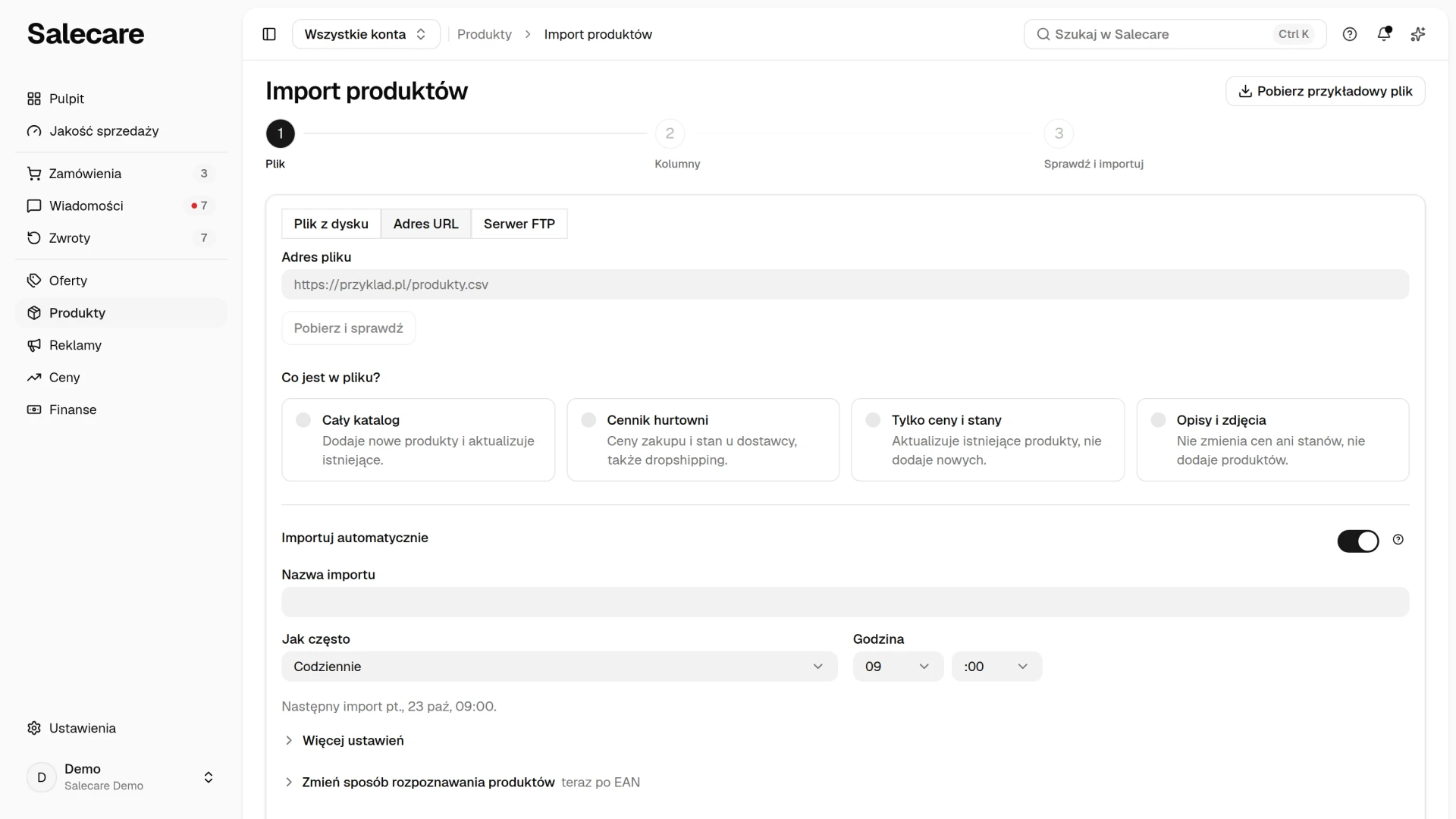Open the help question-mark icon in top bar

(x=1350, y=34)
